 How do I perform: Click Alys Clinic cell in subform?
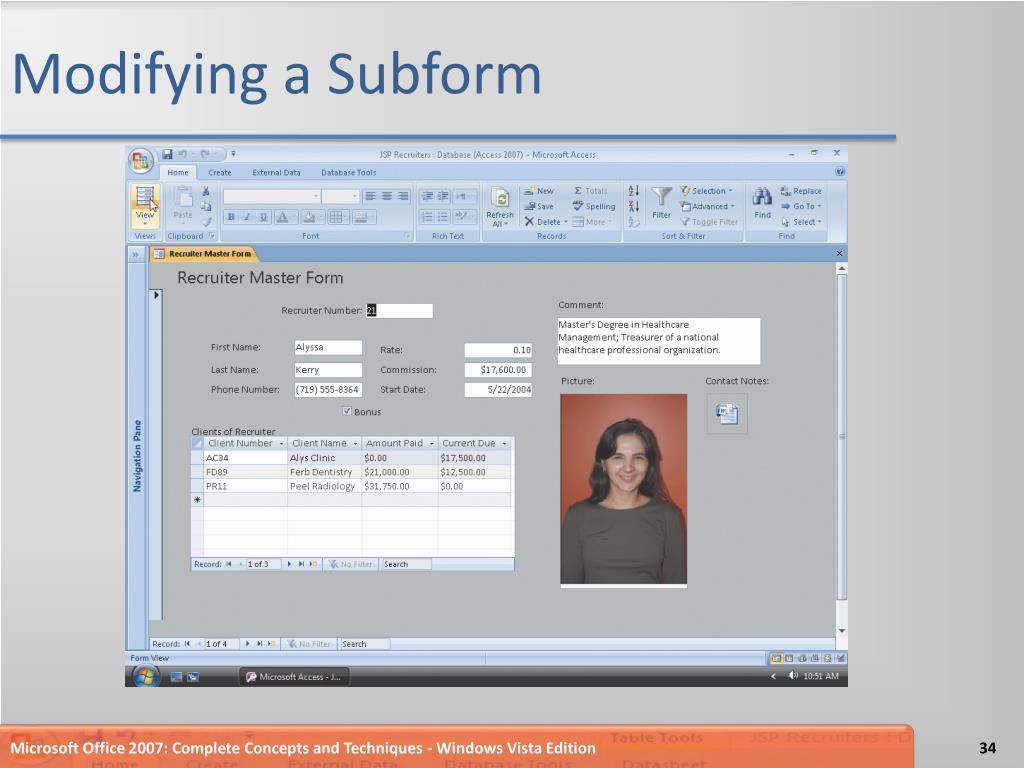pos(325,458)
